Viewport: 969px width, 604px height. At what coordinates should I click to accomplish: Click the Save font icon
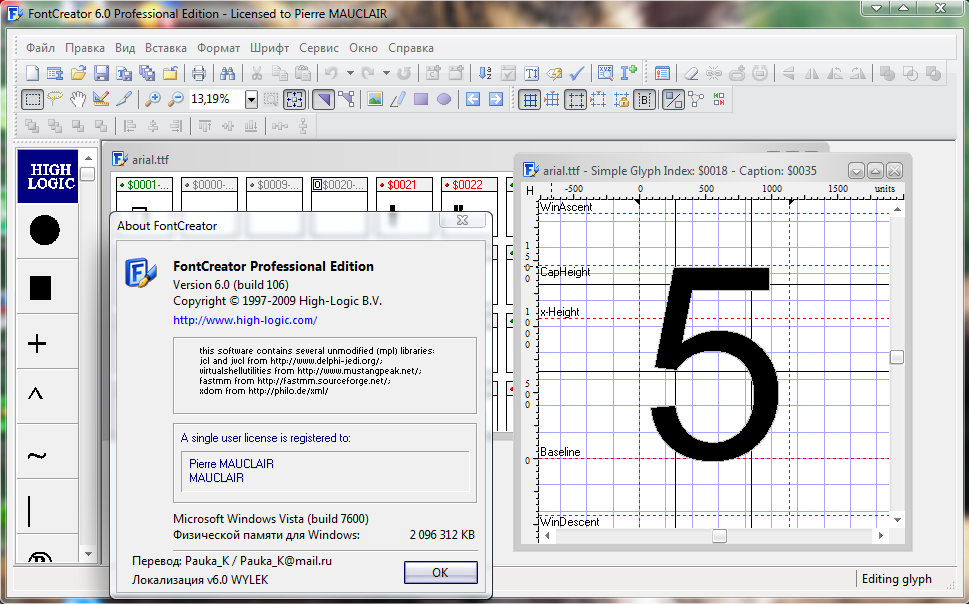point(100,73)
